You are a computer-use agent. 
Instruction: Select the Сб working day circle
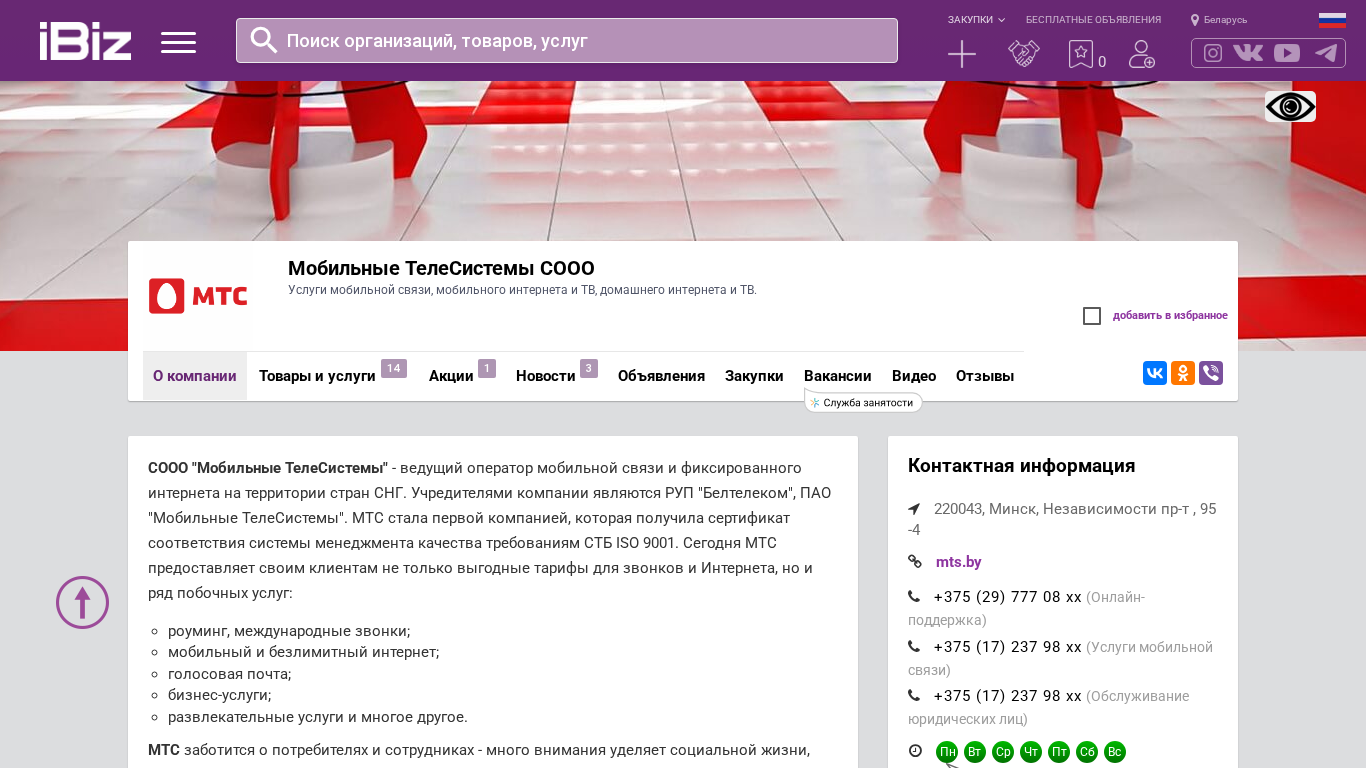[1087, 752]
